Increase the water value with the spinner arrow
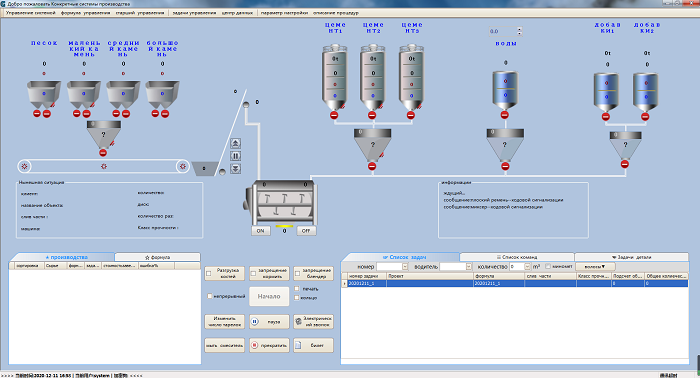Screen dimensions: 700x378 tap(519, 29)
